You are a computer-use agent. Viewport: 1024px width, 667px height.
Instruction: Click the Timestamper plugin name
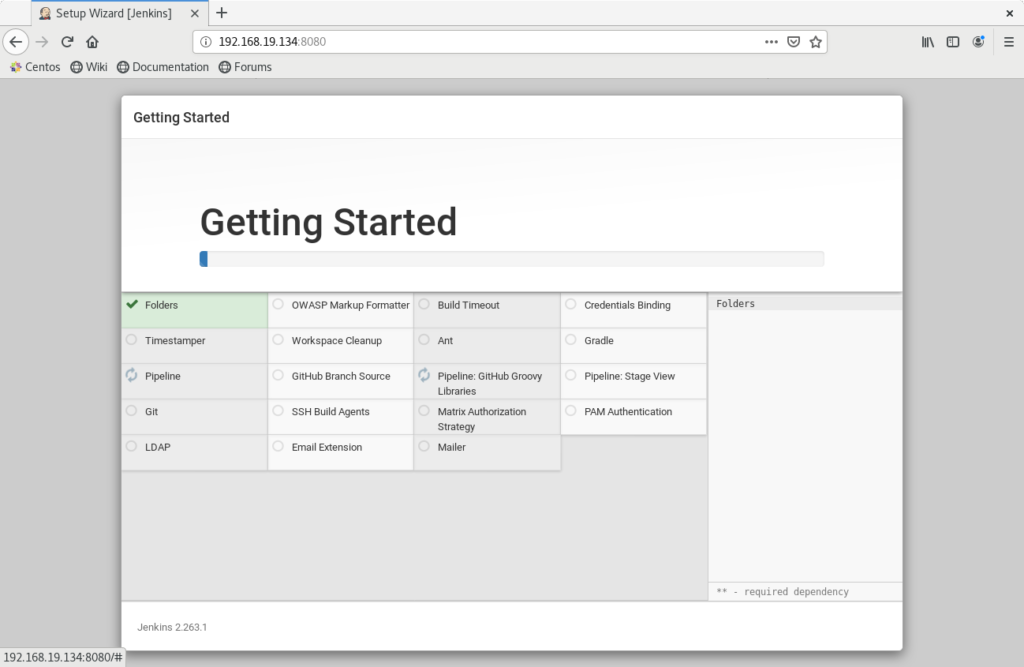coord(175,340)
